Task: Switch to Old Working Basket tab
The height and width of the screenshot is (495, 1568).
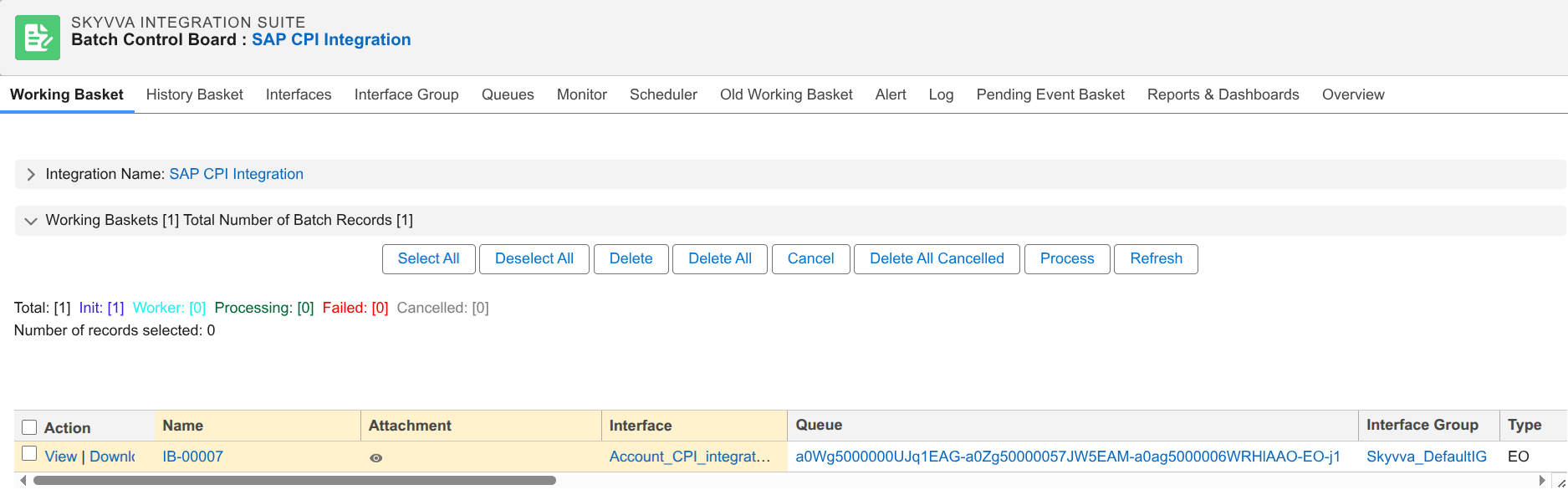Action: coord(786,94)
